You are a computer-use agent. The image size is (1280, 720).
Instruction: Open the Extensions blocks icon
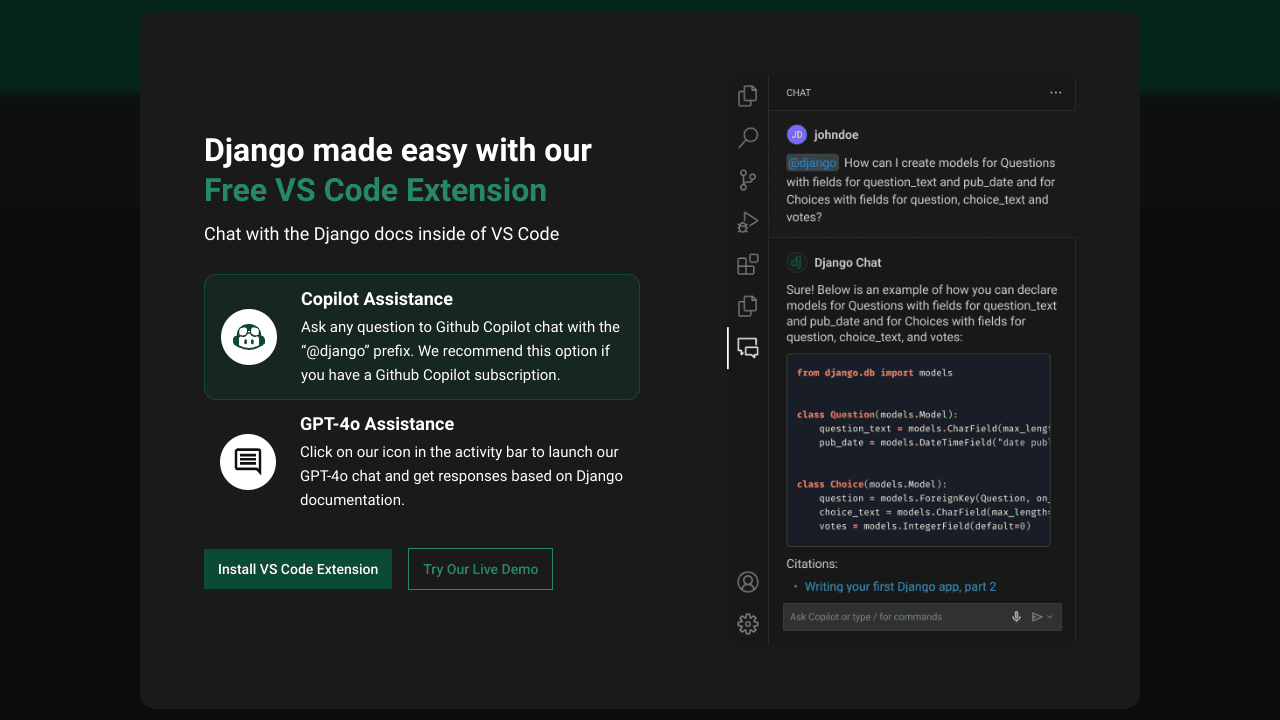pos(747,264)
